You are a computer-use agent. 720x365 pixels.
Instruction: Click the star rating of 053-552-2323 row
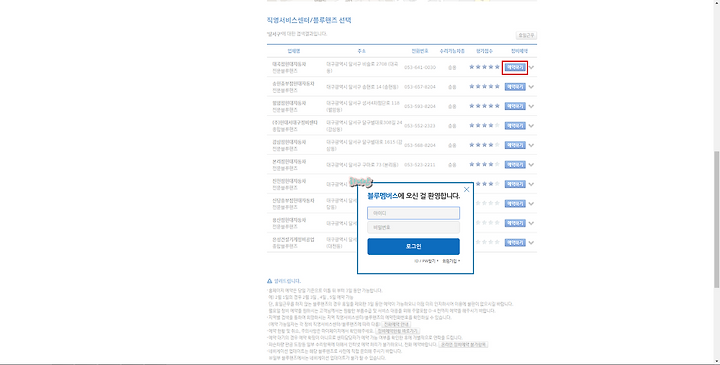point(484,125)
